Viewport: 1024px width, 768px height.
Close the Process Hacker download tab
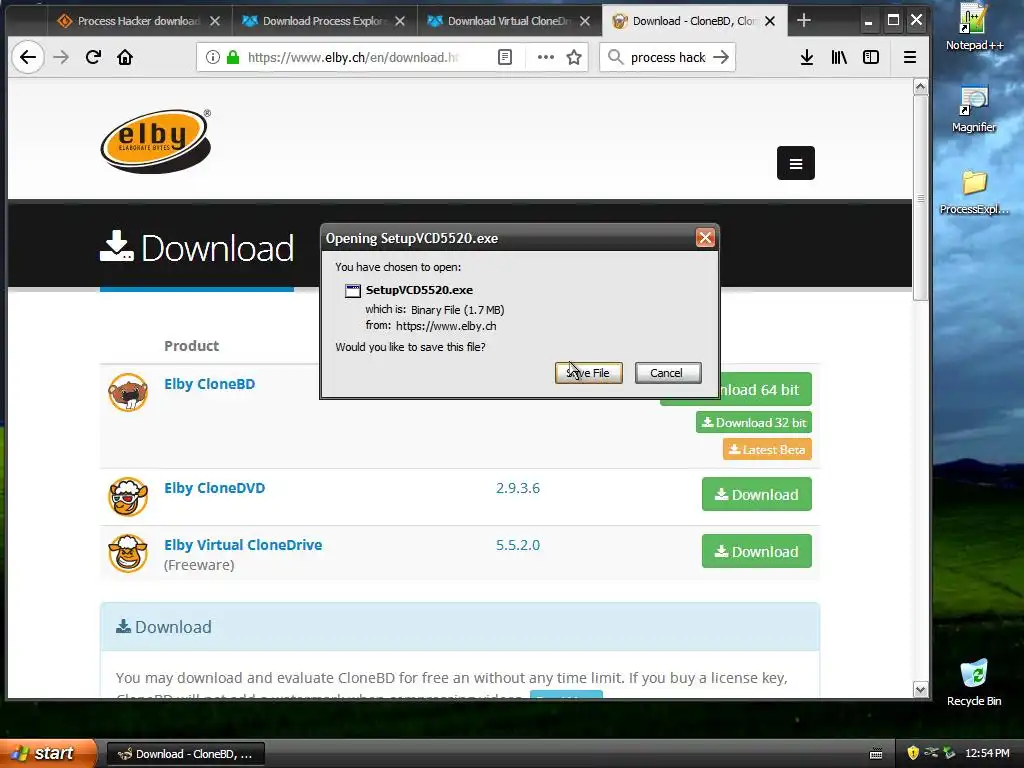point(215,21)
